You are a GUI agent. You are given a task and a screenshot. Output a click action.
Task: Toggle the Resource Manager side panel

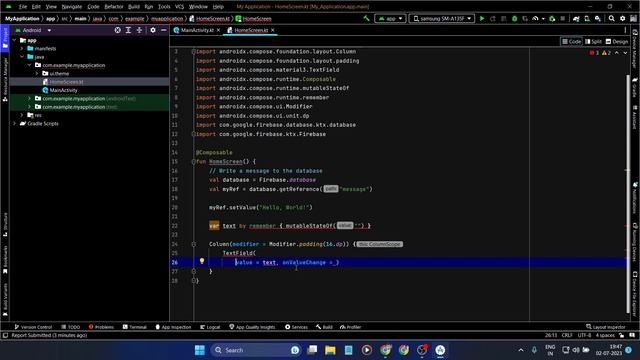[5, 80]
